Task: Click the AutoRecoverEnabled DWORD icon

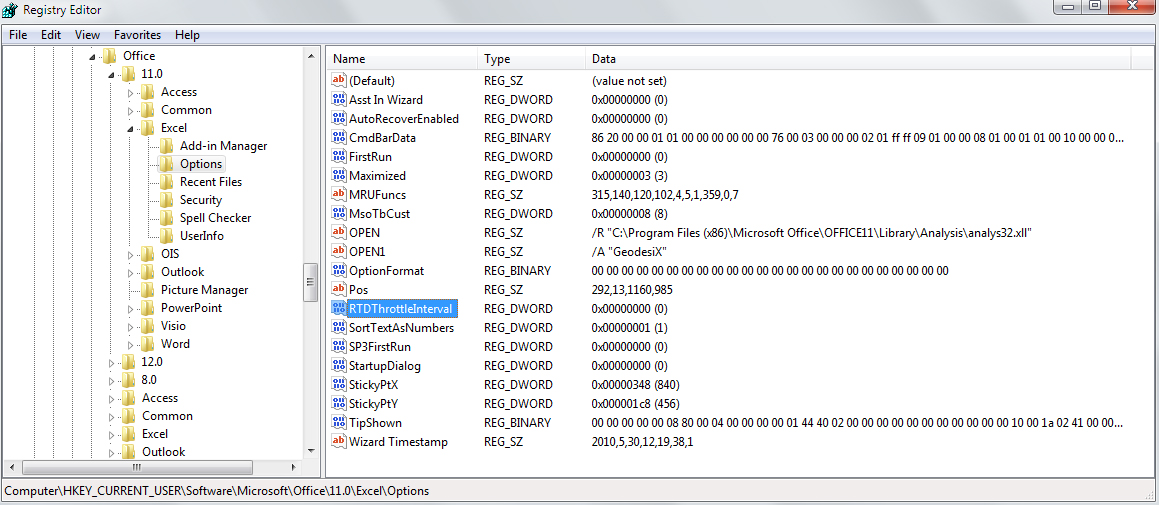Action: pos(339,118)
